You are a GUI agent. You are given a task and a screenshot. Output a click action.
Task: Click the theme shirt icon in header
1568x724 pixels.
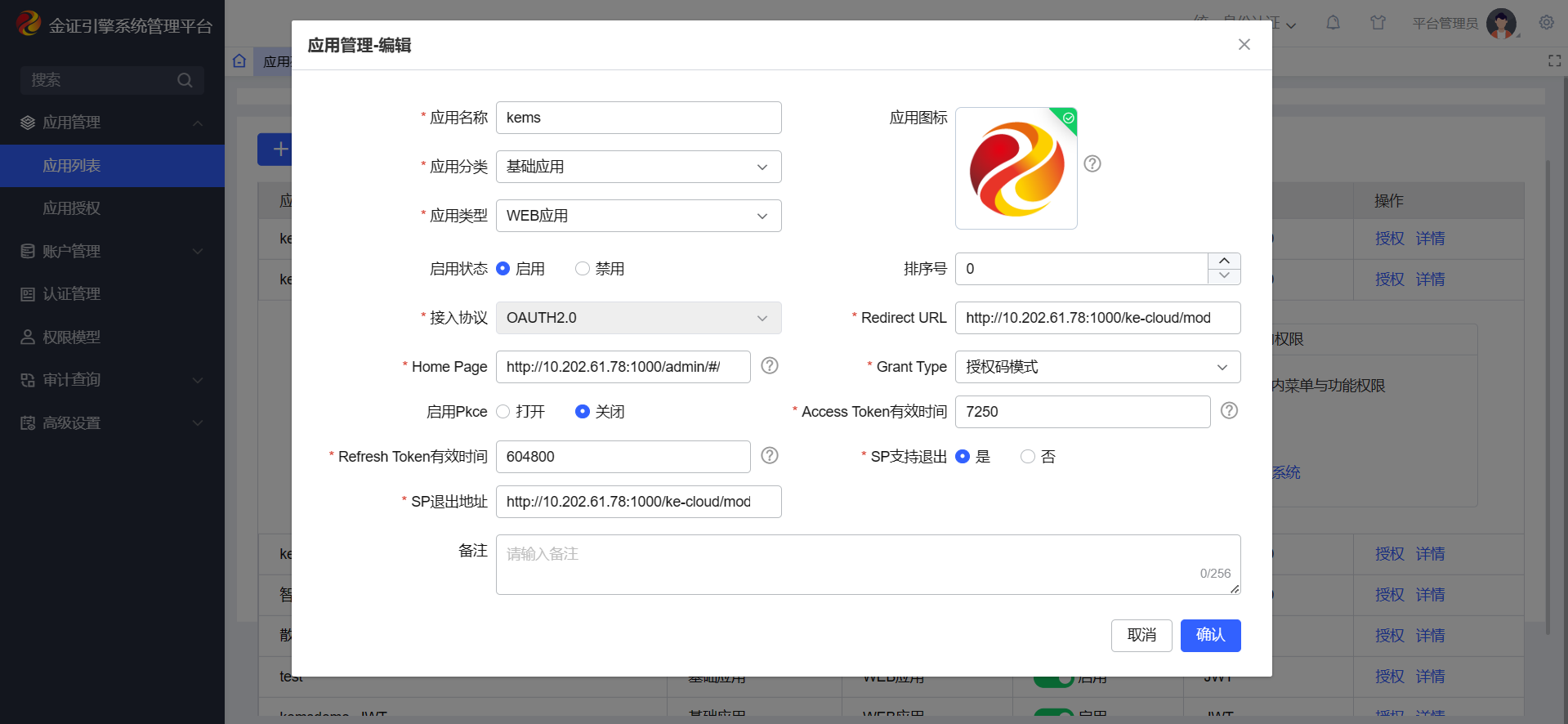click(1378, 23)
